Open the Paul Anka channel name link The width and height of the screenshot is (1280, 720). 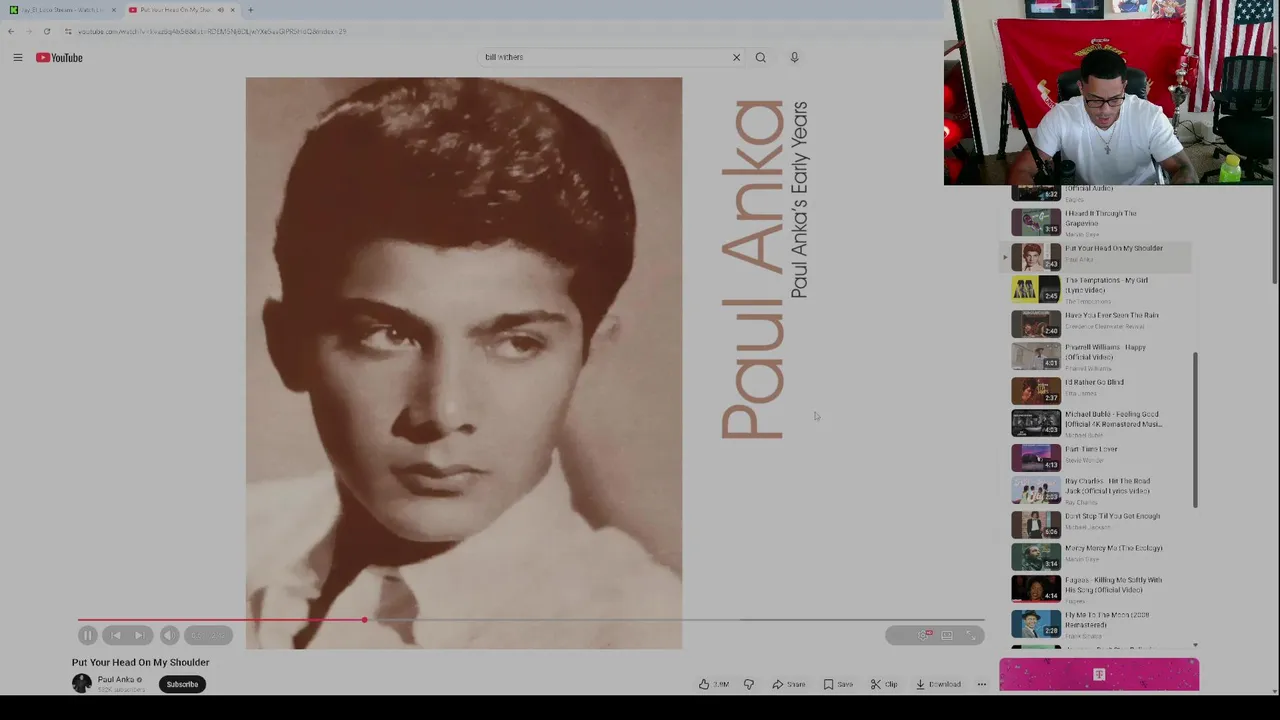[116, 680]
